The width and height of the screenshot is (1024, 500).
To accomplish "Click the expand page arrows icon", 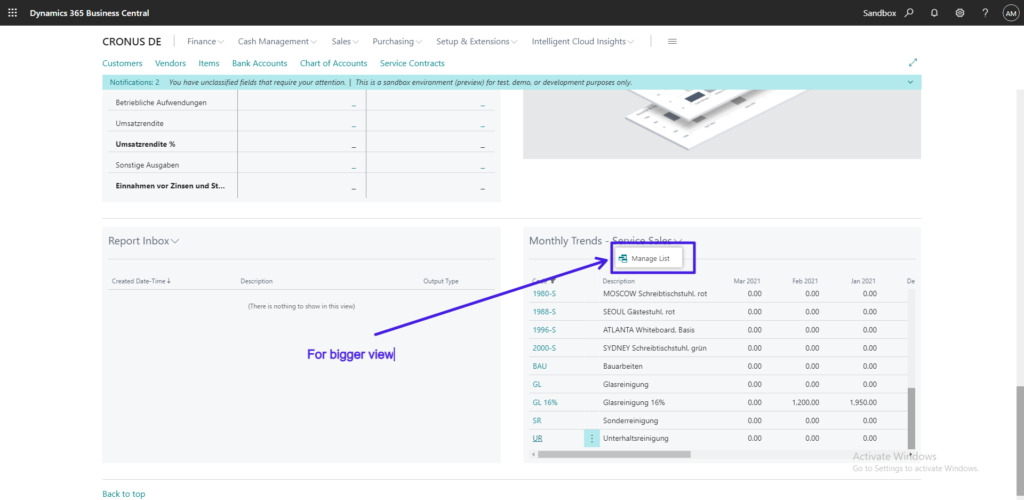I will pyautogui.click(x=911, y=63).
